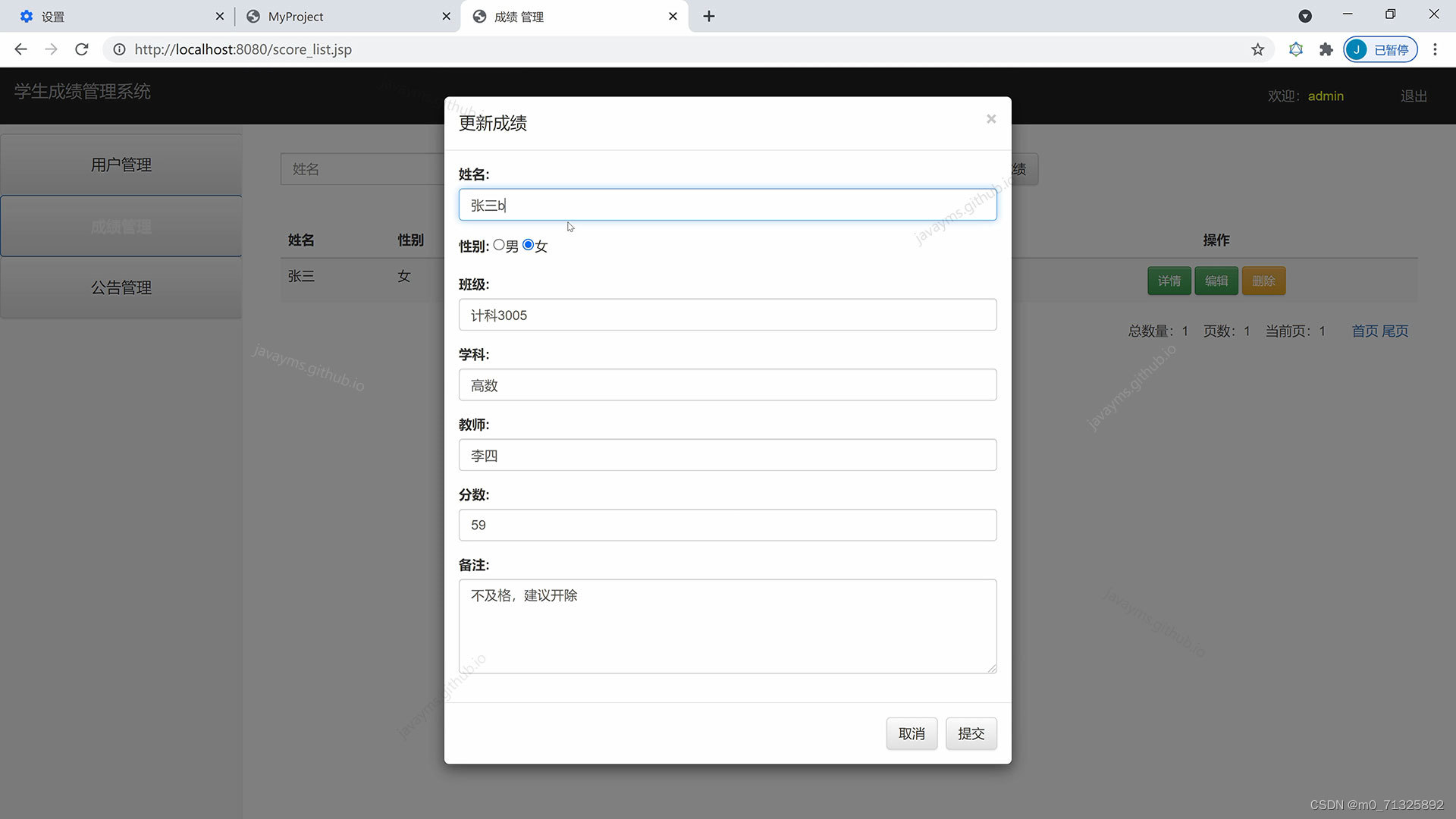Viewport: 1456px width, 819px height.
Task: Click the tab search dropdown icon
Action: point(1305,16)
